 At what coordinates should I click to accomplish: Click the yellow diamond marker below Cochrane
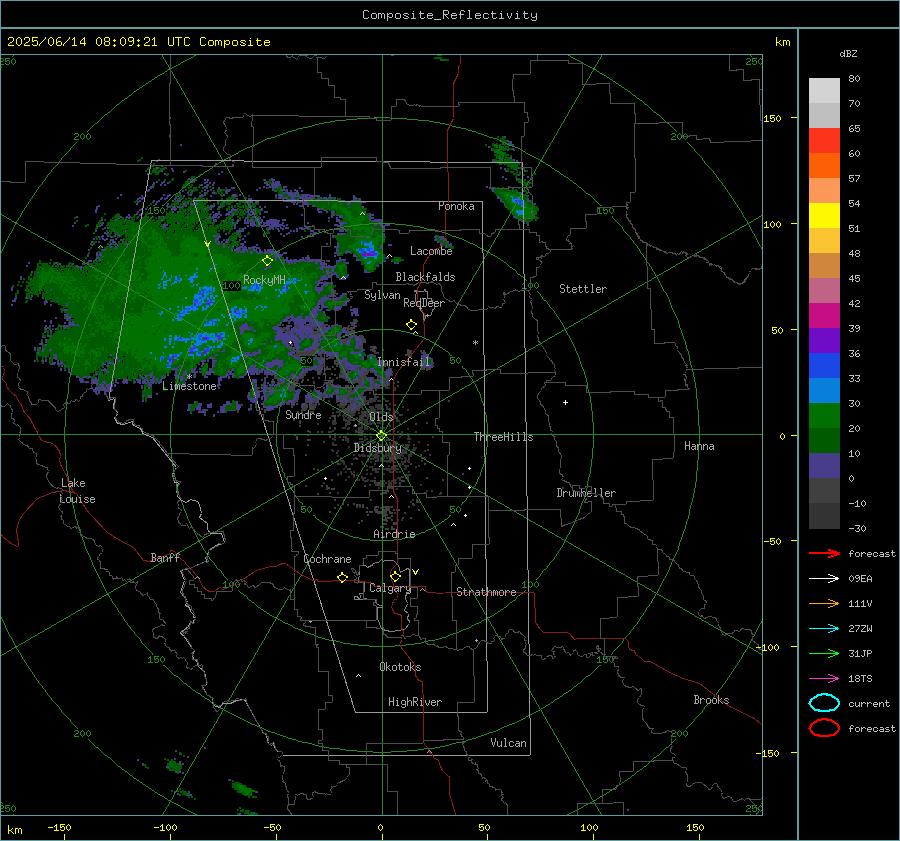(343, 578)
